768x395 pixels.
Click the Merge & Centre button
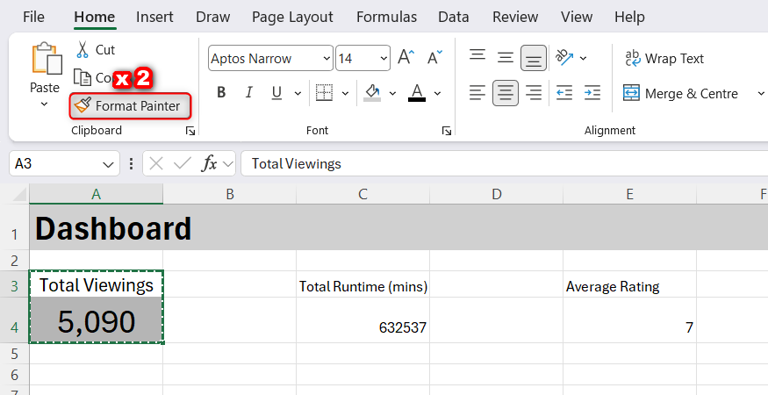680,93
